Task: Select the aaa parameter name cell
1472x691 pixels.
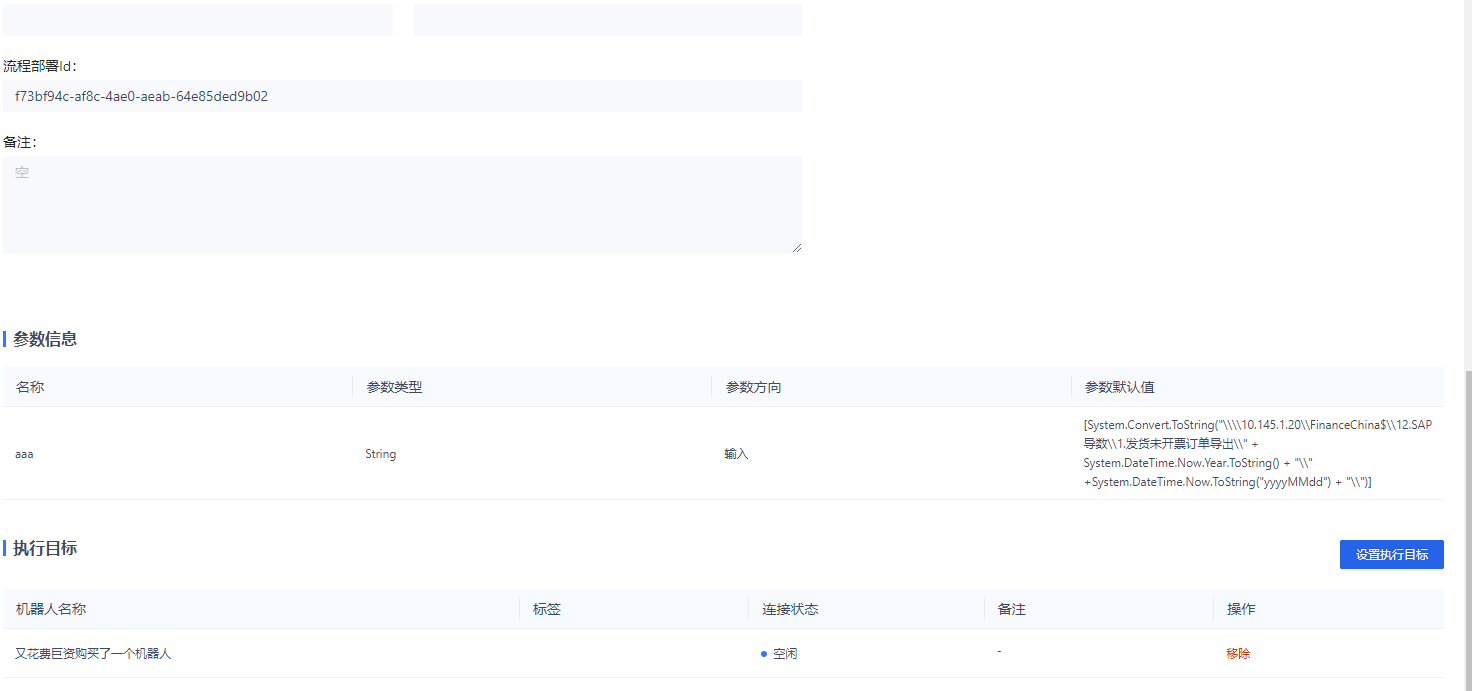Action: point(24,454)
